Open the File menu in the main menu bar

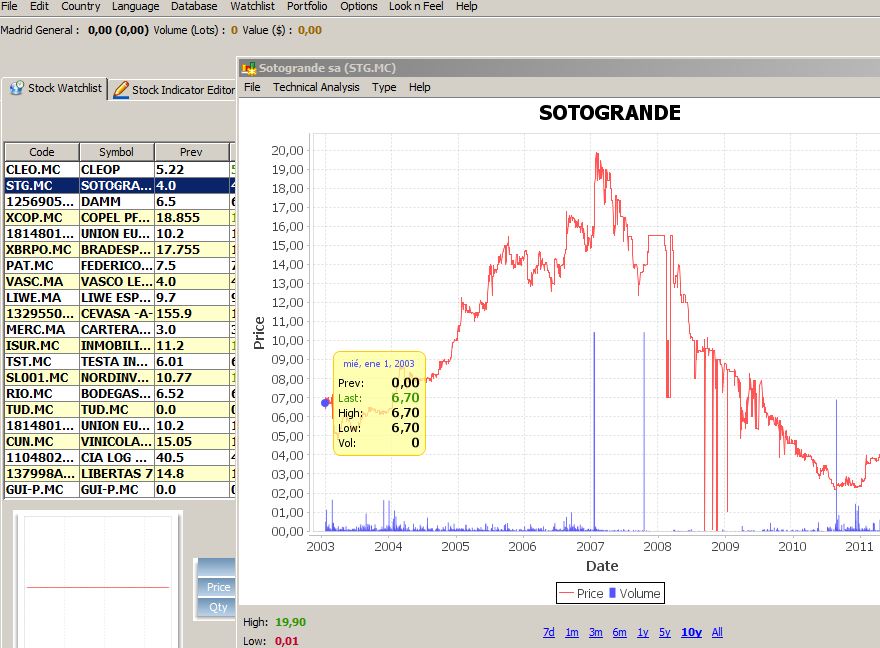[9, 6]
